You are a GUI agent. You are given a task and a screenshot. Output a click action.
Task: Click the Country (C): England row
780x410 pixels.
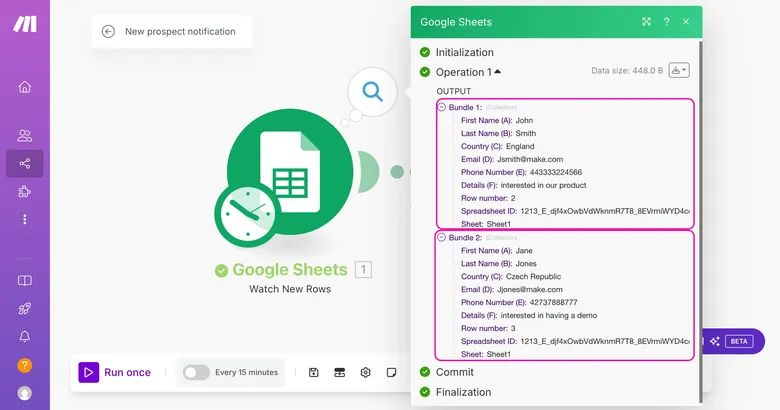pyautogui.click(x=497, y=146)
